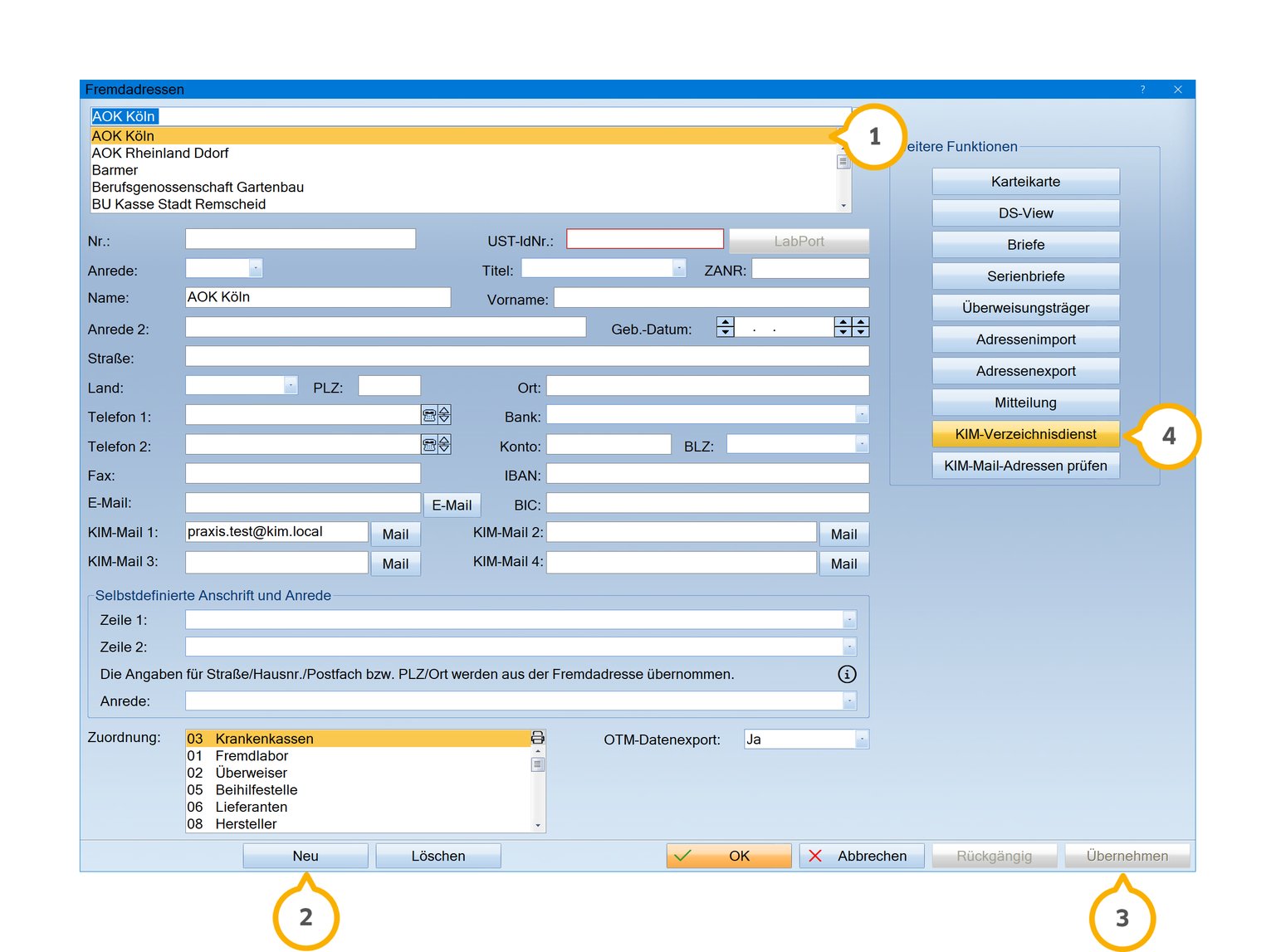Open the KIM-Verzeichnisdienst

click(x=1025, y=434)
